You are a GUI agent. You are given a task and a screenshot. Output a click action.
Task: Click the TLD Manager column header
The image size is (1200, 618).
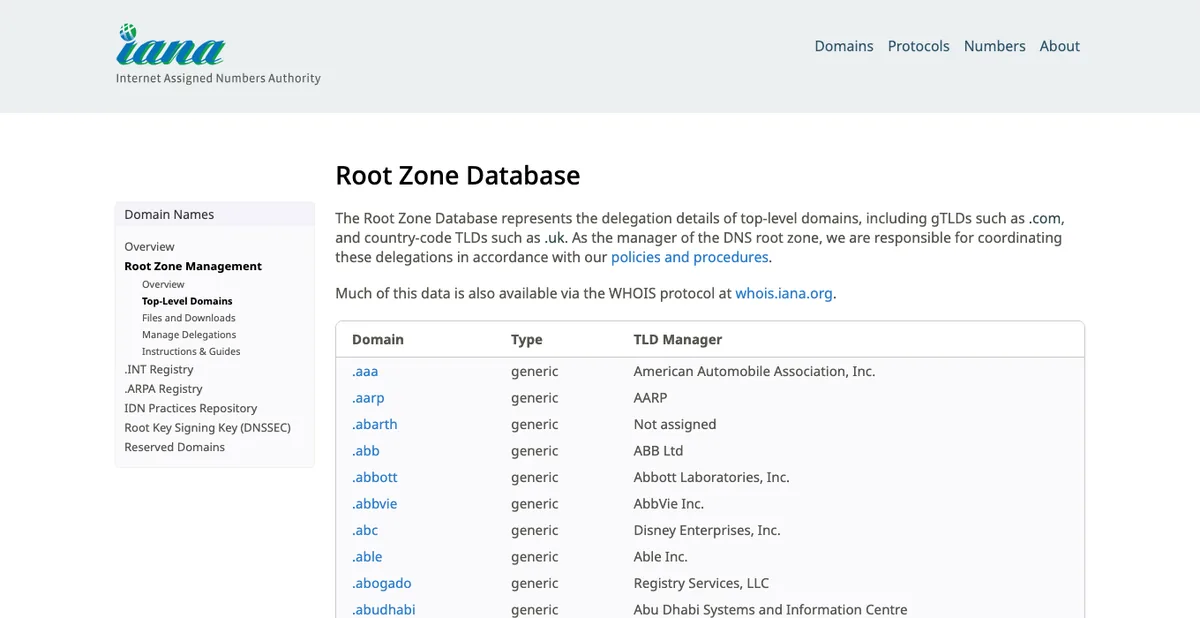(x=678, y=339)
